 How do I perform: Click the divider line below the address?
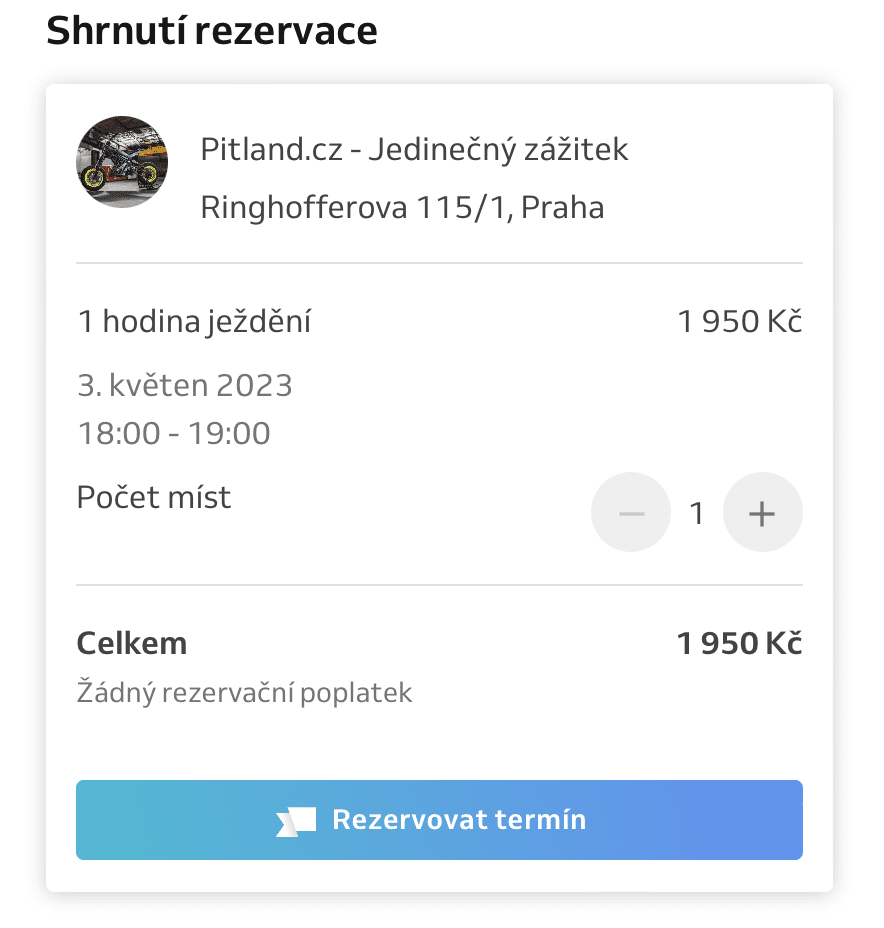point(439,263)
